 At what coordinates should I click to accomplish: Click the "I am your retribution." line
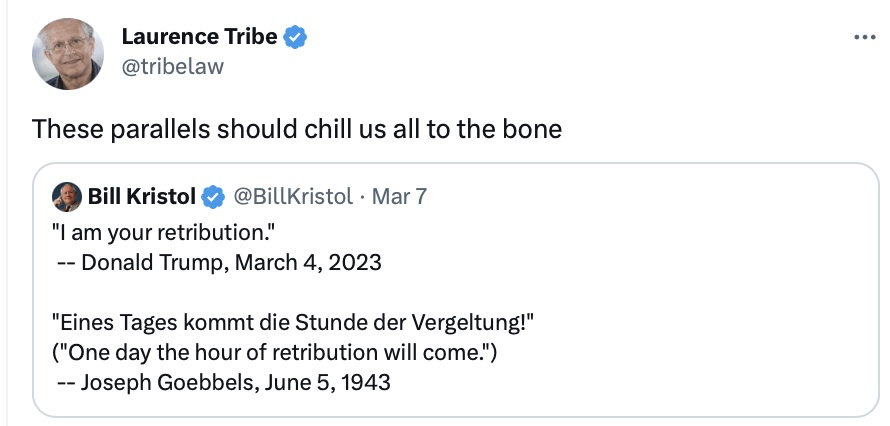click(163, 235)
